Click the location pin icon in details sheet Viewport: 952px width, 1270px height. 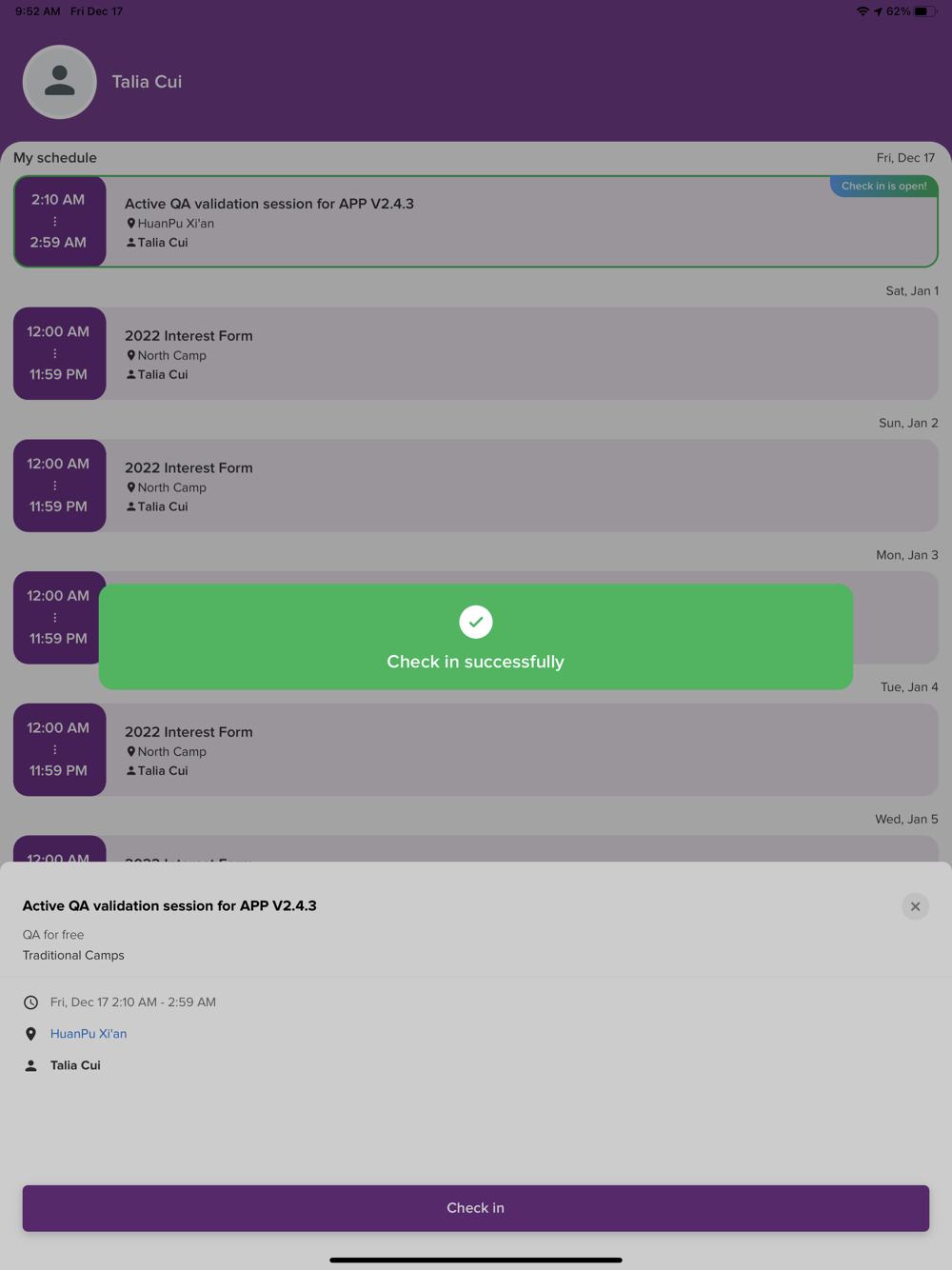coord(30,1034)
